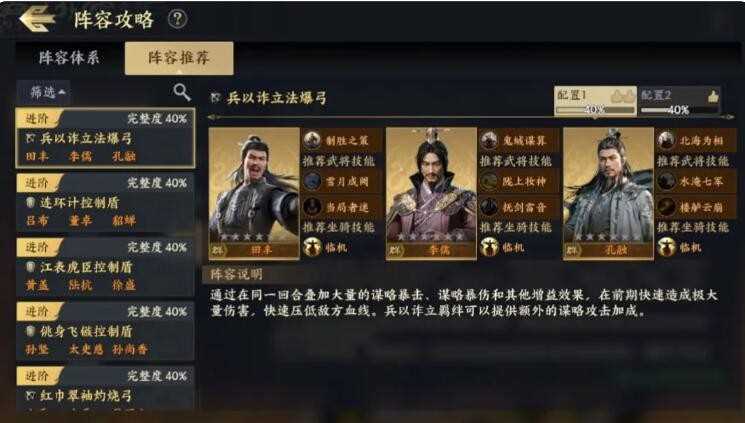Click thumbs-up icon on 配置2
745x423 pixels.
(713, 96)
